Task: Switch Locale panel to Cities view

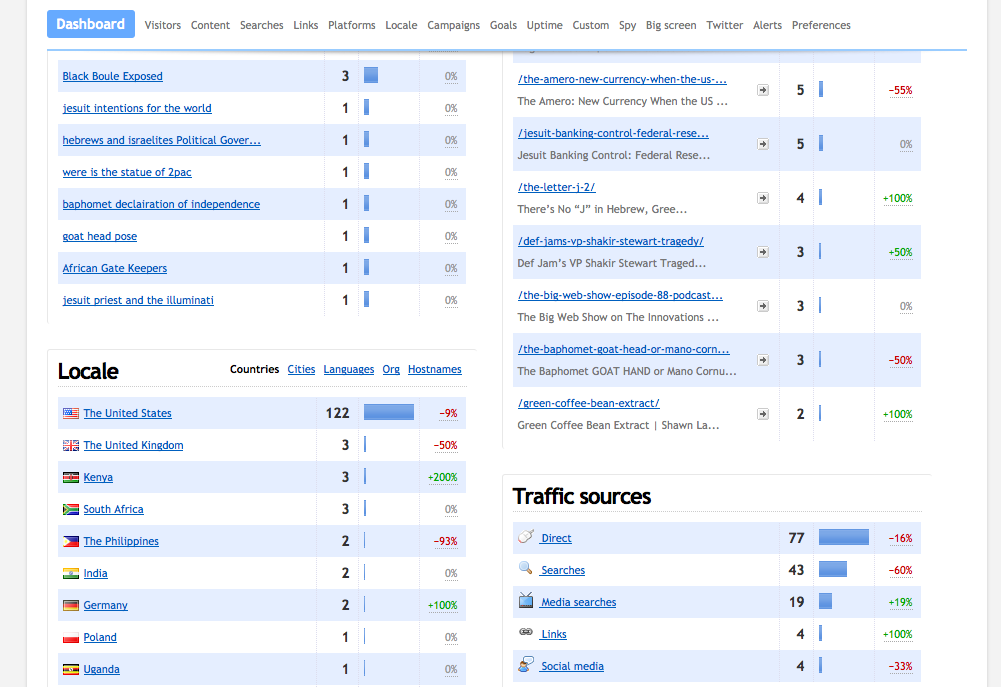Action: pyautogui.click(x=301, y=369)
